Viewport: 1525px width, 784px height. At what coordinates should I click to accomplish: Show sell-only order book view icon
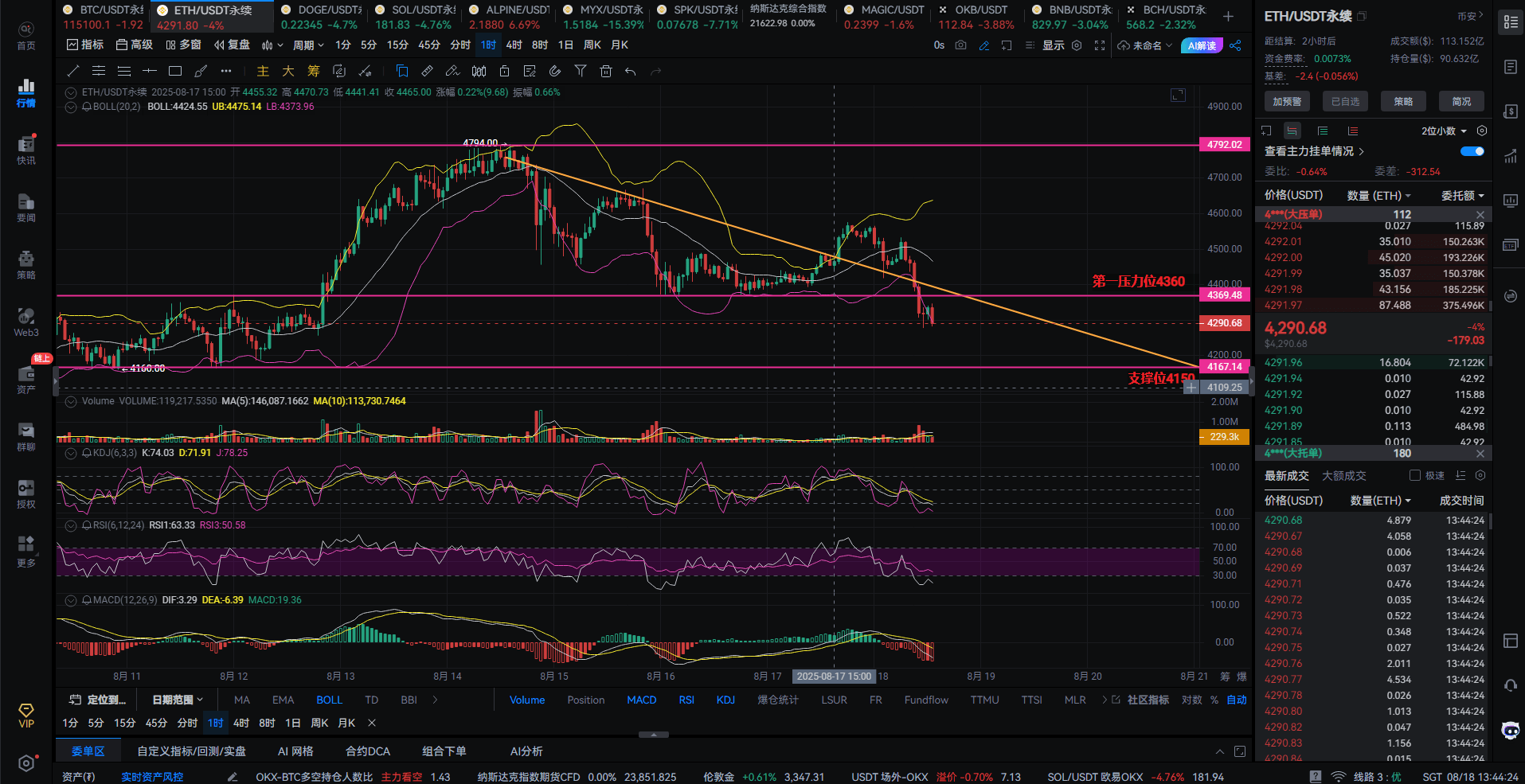1353,131
